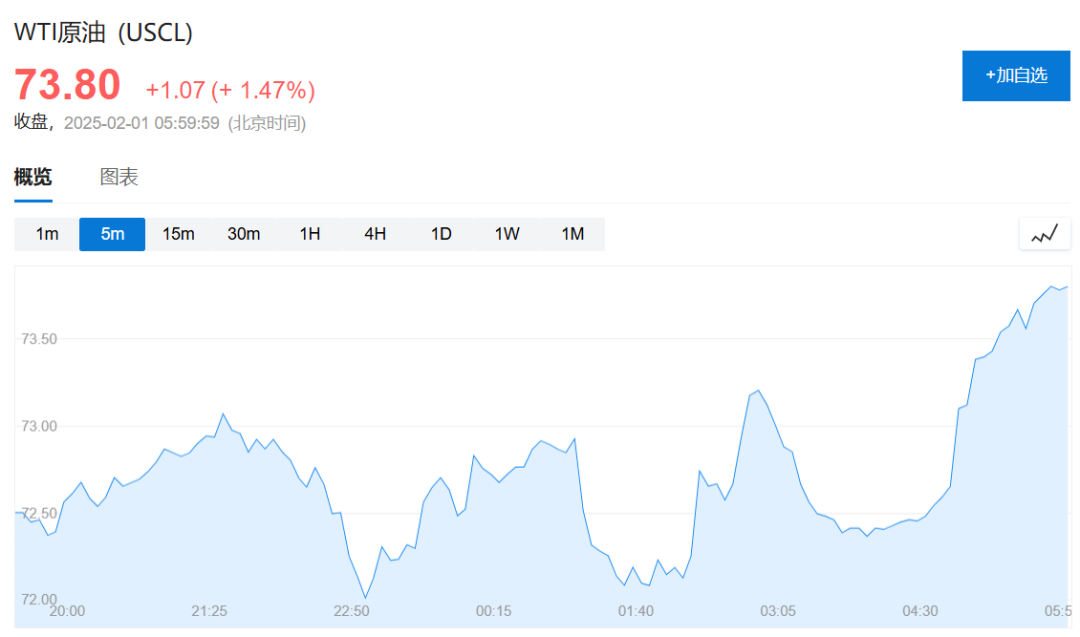Click the 2025-02-01 05:59:59 timestamp

(142, 123)
